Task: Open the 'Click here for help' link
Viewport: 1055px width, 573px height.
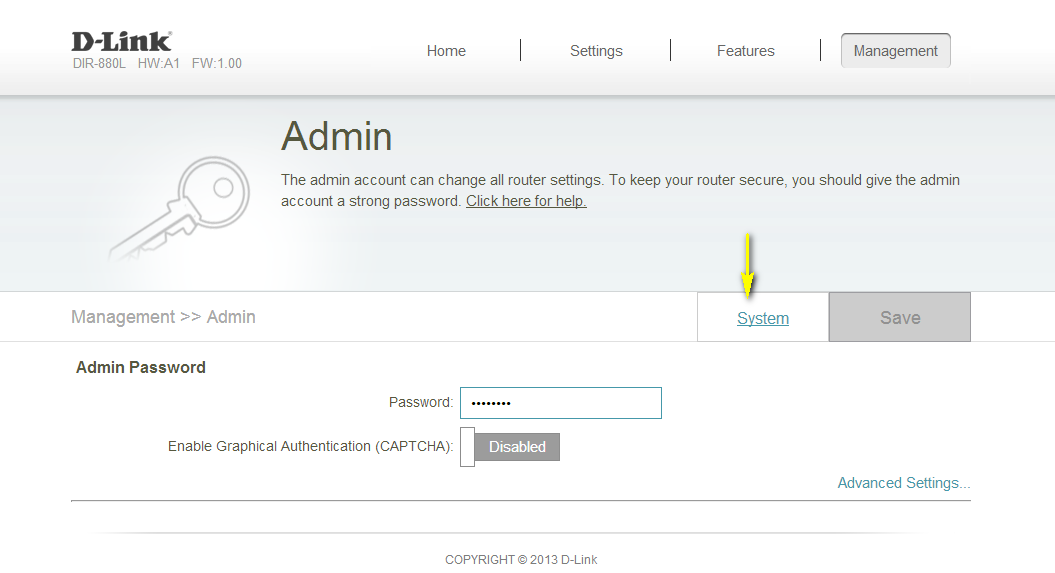Action: (x=526, y=201)
